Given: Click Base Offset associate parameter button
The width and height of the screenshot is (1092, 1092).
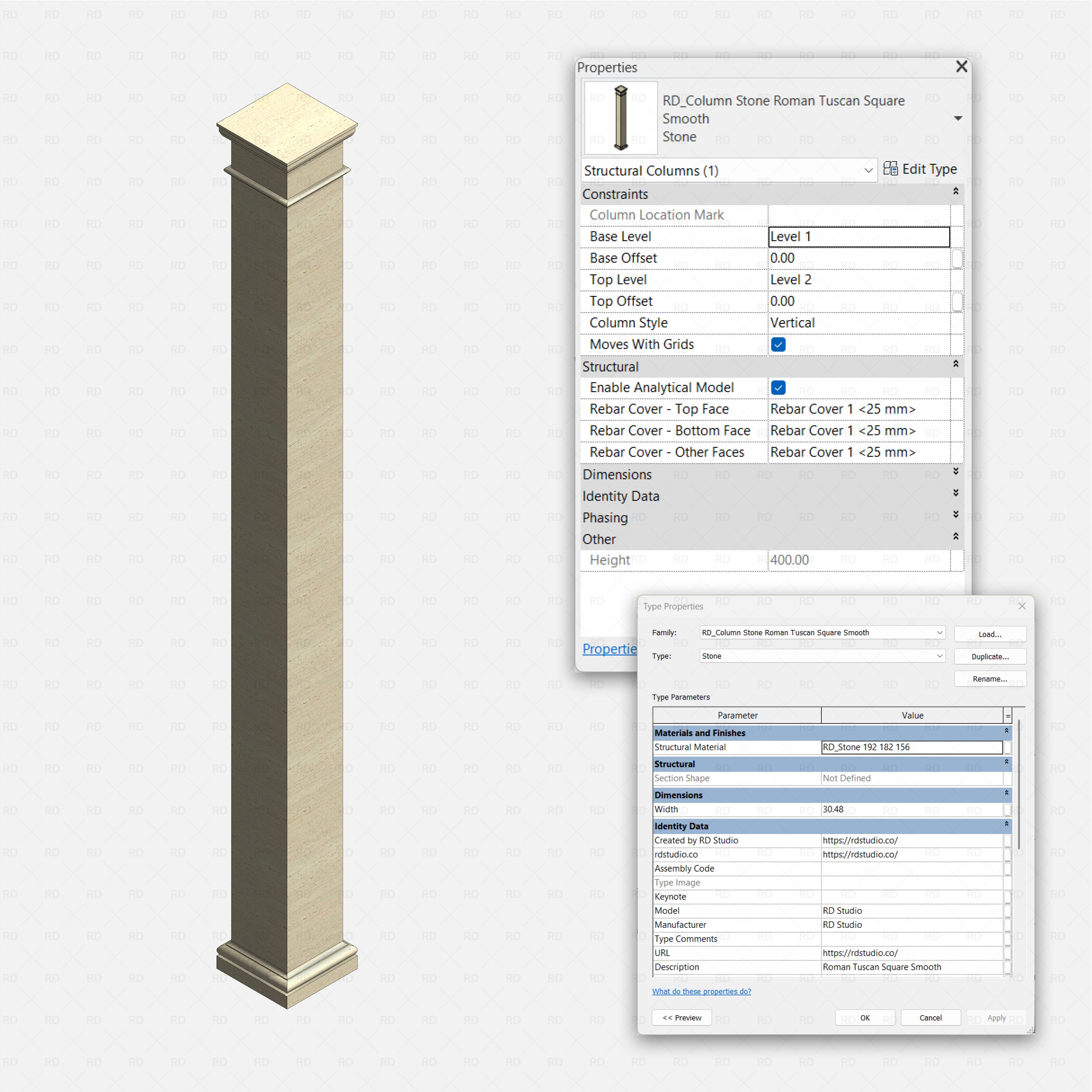Looking at the screenshot, I should click(958, 258).
